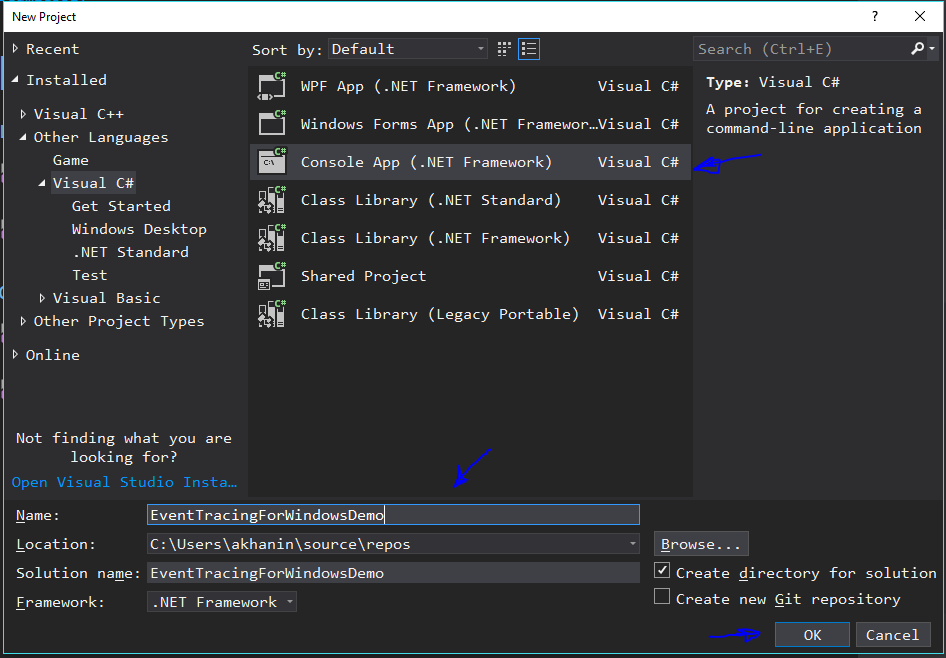946x658 pixels.
Task: Expand the Visual Basic tree node
Action: click(x=42, y=297)
